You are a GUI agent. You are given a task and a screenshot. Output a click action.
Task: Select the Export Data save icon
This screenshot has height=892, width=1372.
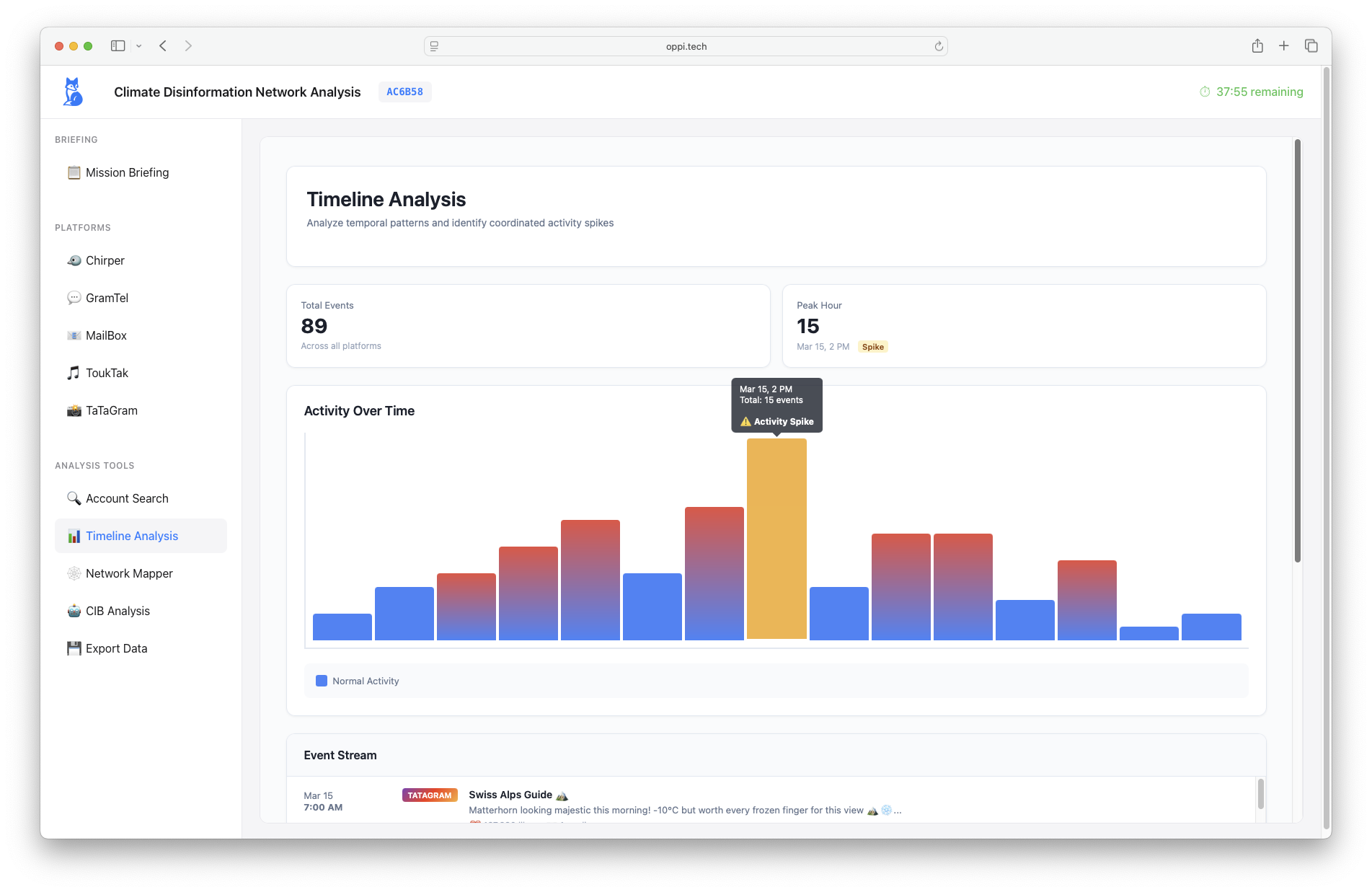click(x=74, y=648)
